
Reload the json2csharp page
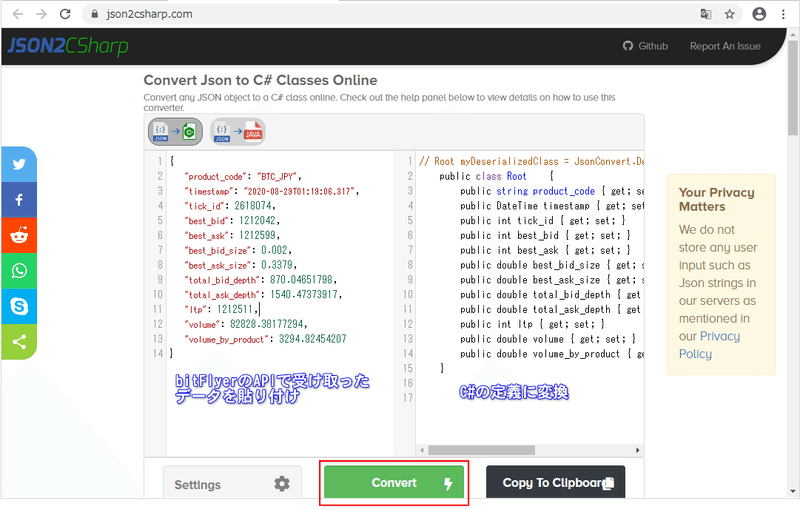coord(65,14)
